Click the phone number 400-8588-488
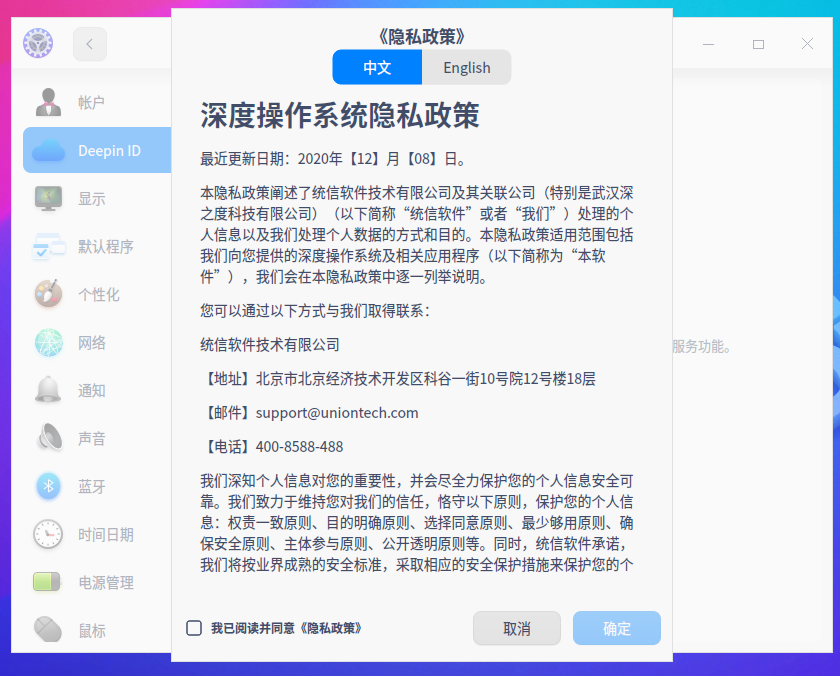The height and width of the screenshot is (676, 840). coord(299,447)
